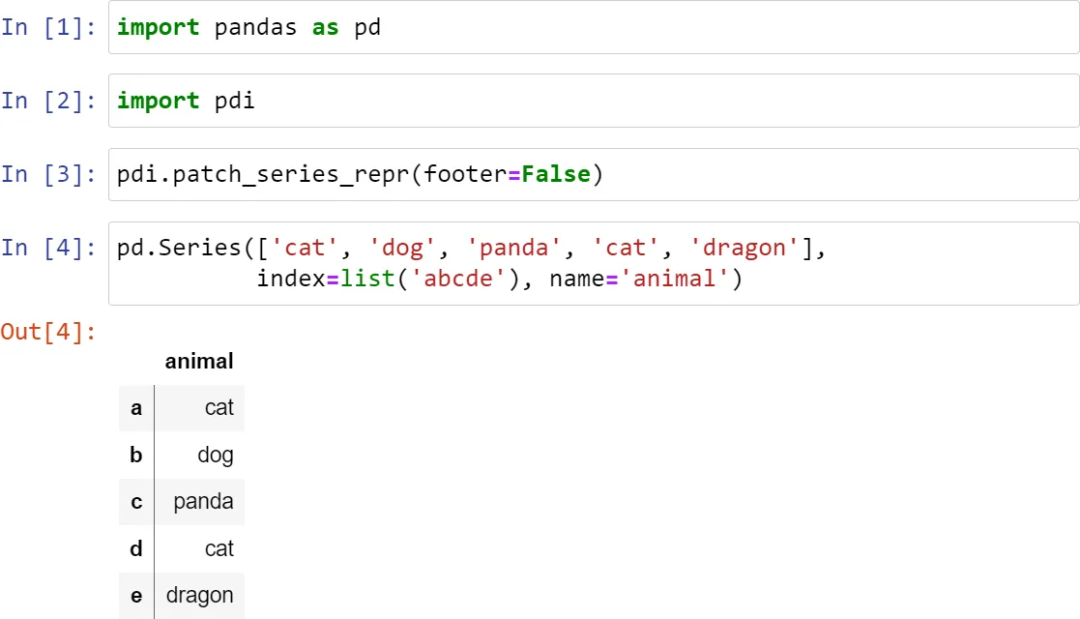The width and height of the screenshot is (1080, 619).
Task: Focus the 'import pdi' code cell
Action: click(593, 101)
